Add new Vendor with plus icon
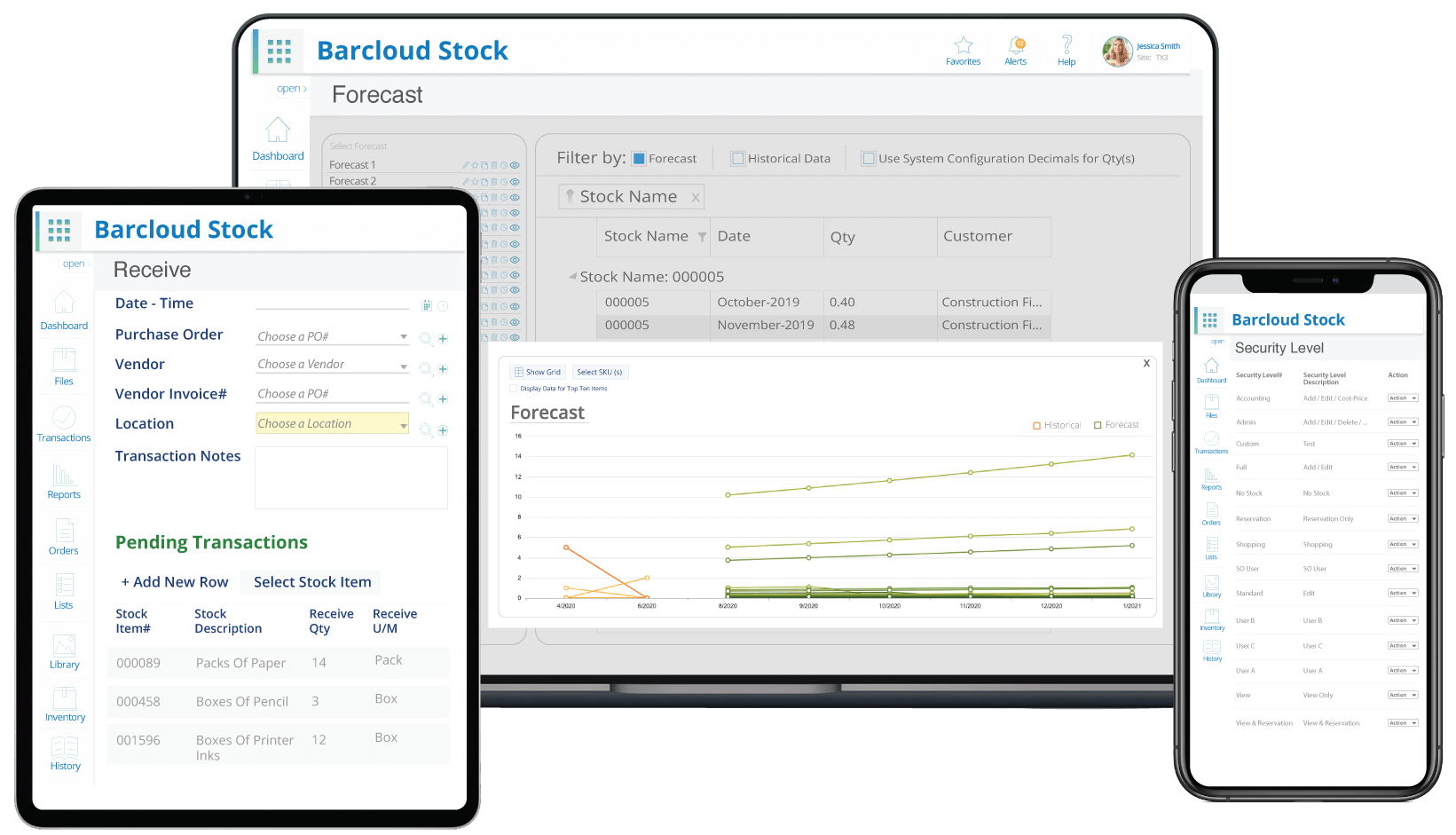The image size is (1456, 835). click(x=443, y=368)
